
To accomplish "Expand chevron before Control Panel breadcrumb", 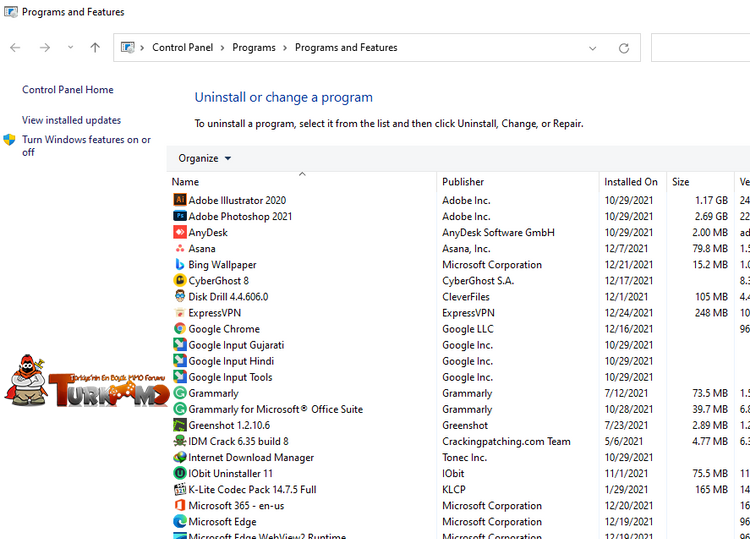I will coord(142,48).
